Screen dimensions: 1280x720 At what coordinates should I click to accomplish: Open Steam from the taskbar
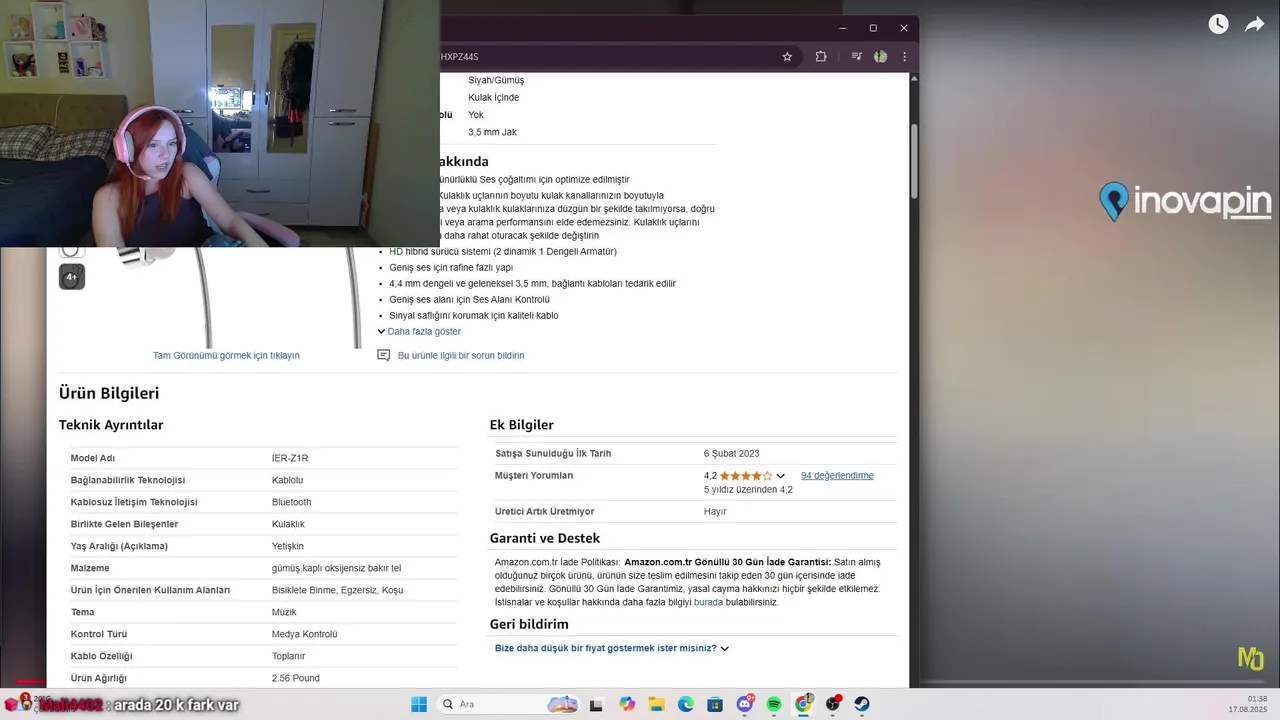(862, 704)
